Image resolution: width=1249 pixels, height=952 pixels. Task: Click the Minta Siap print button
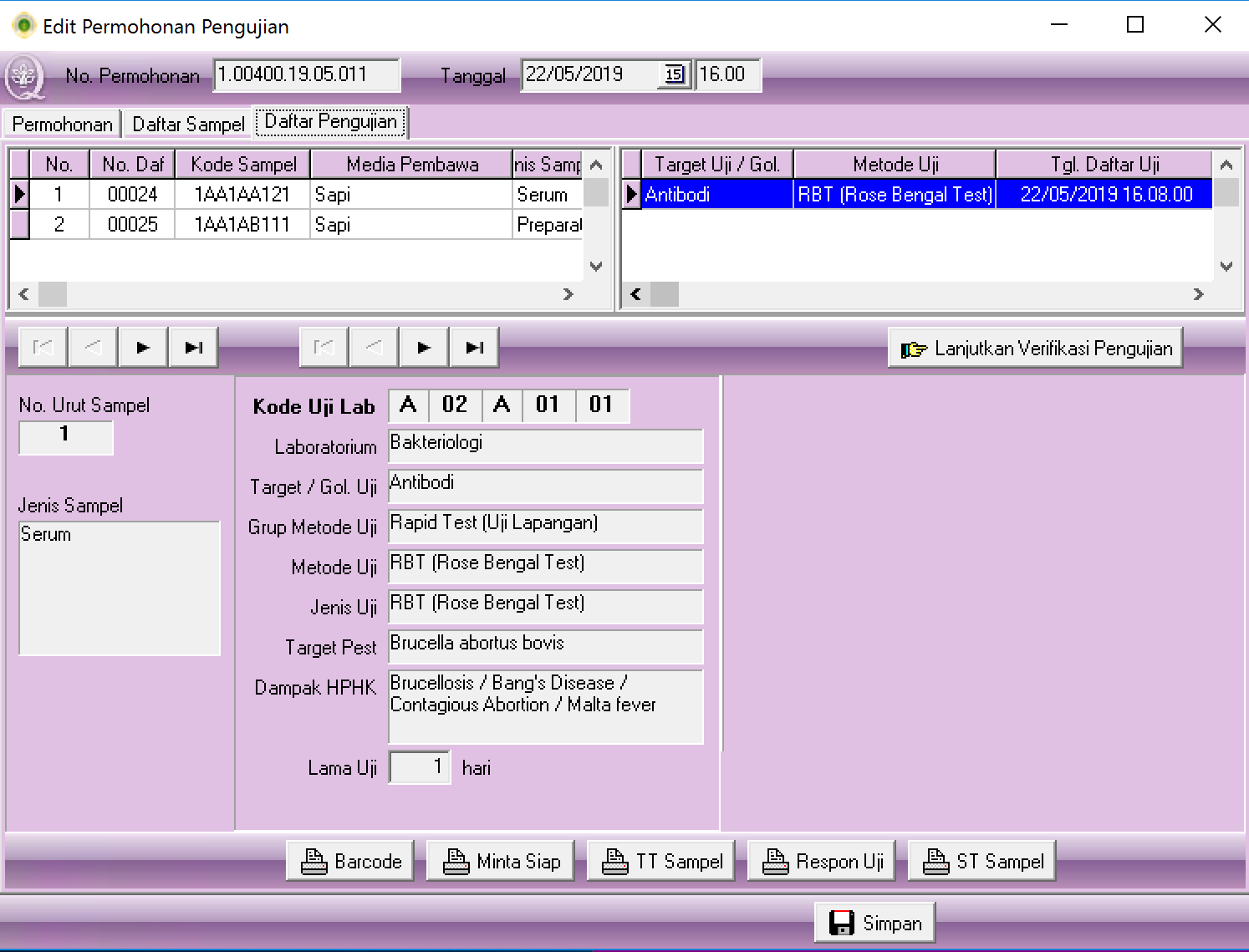click(x=500, y=861)
